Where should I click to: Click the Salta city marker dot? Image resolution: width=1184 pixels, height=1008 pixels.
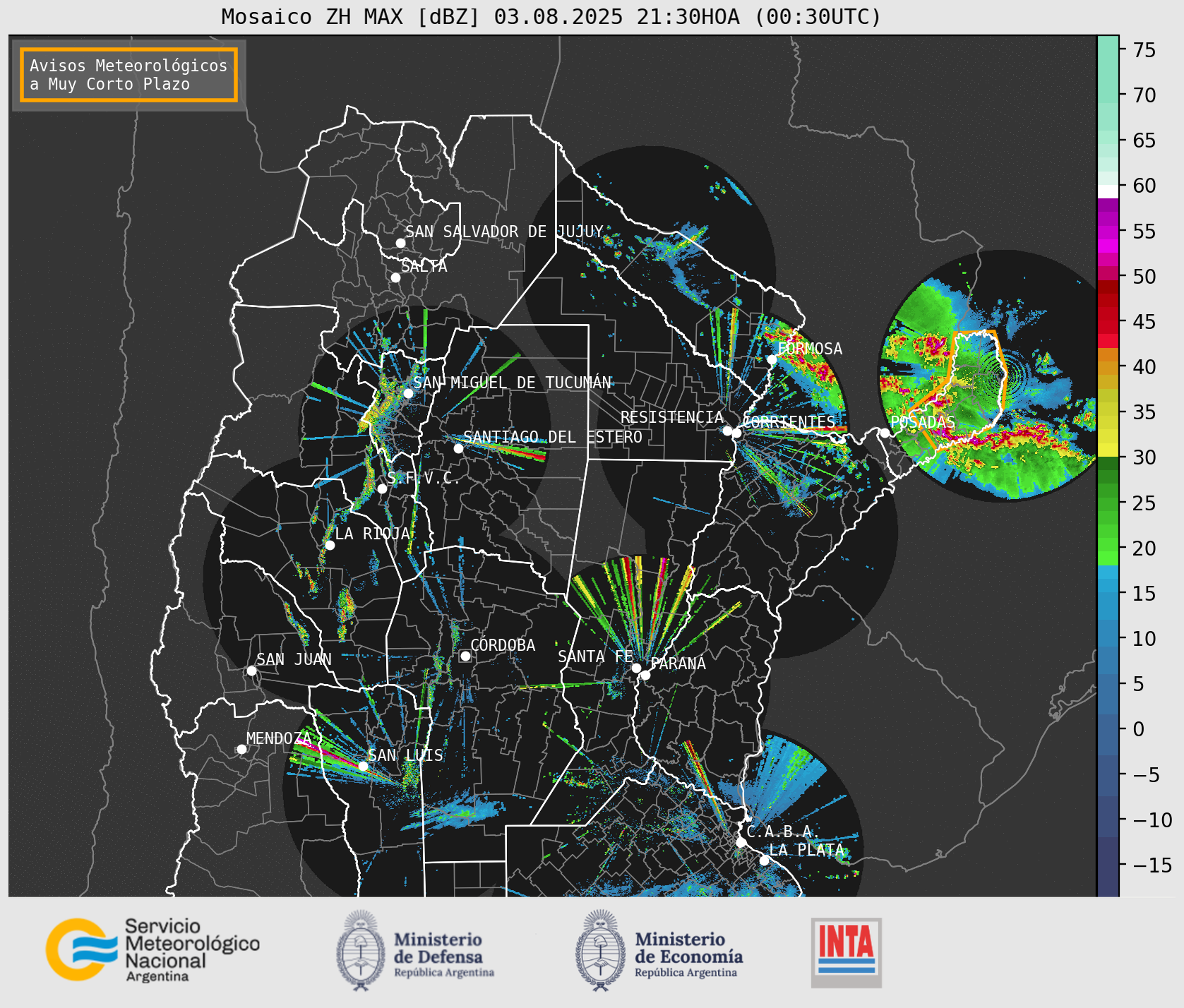[x=396, y=277]
